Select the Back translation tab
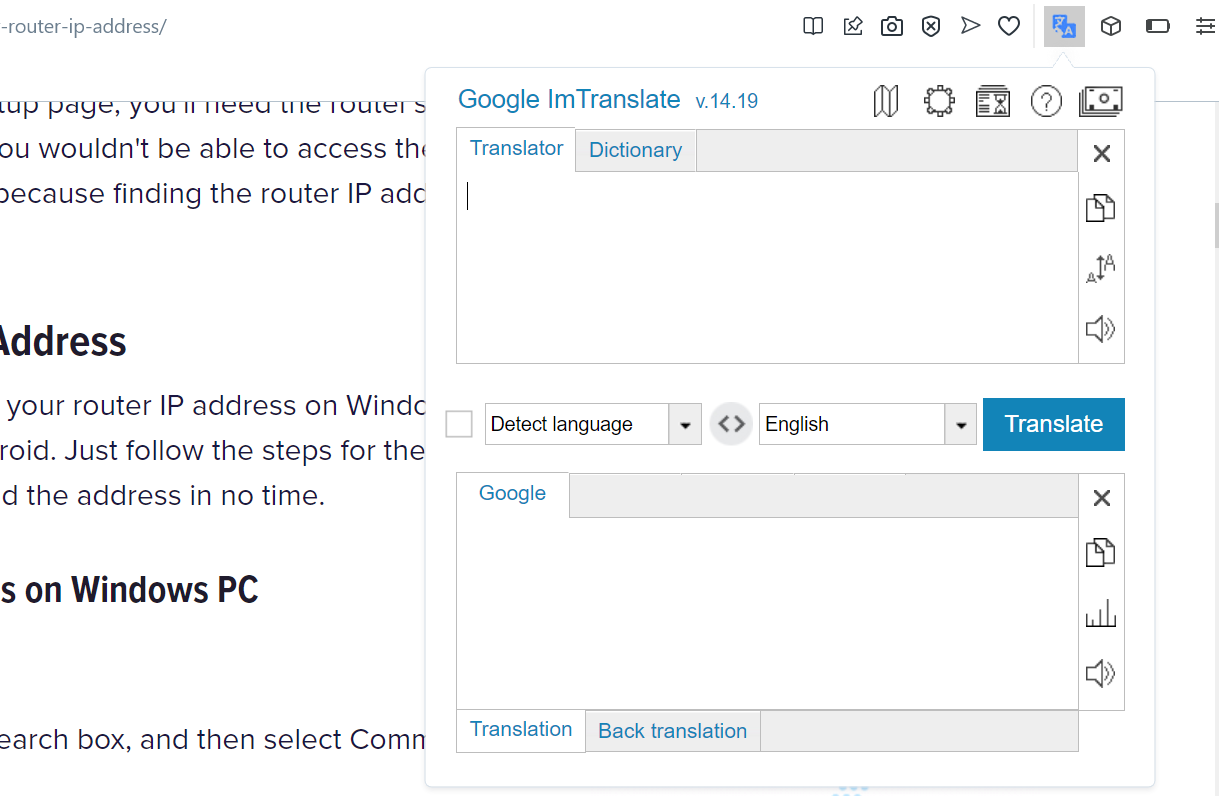Image resolution: width=1219 pixels, height=796 pixels. (673, 731)
